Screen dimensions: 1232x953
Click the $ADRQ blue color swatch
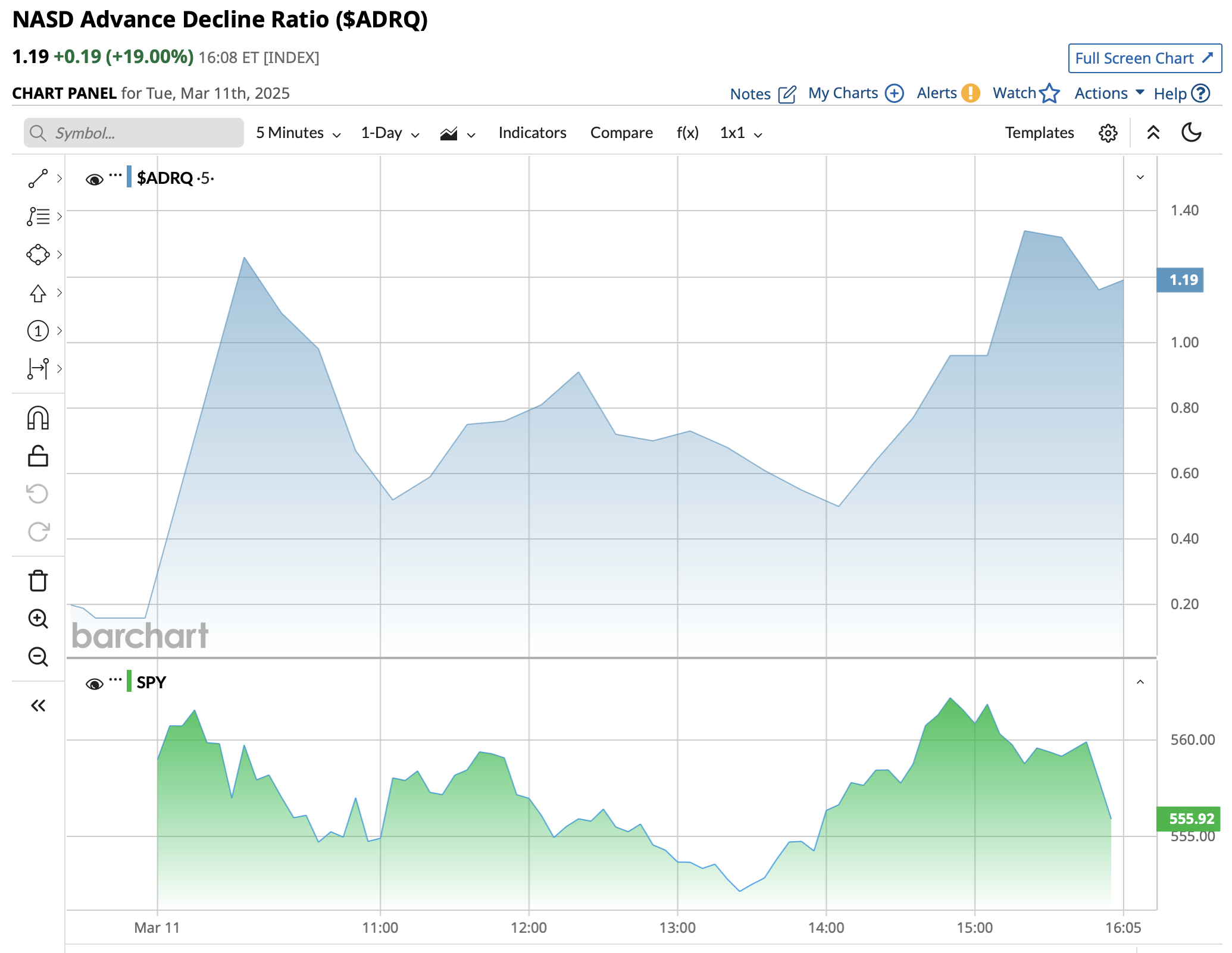(129, 177)
